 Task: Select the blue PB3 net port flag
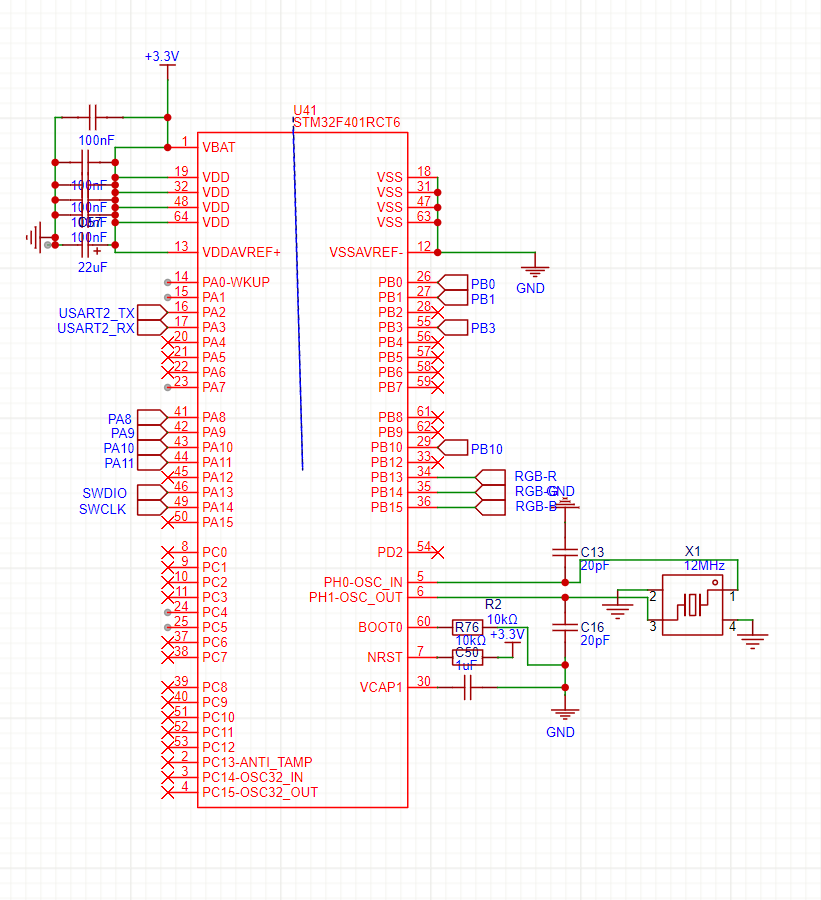[452, 327]
